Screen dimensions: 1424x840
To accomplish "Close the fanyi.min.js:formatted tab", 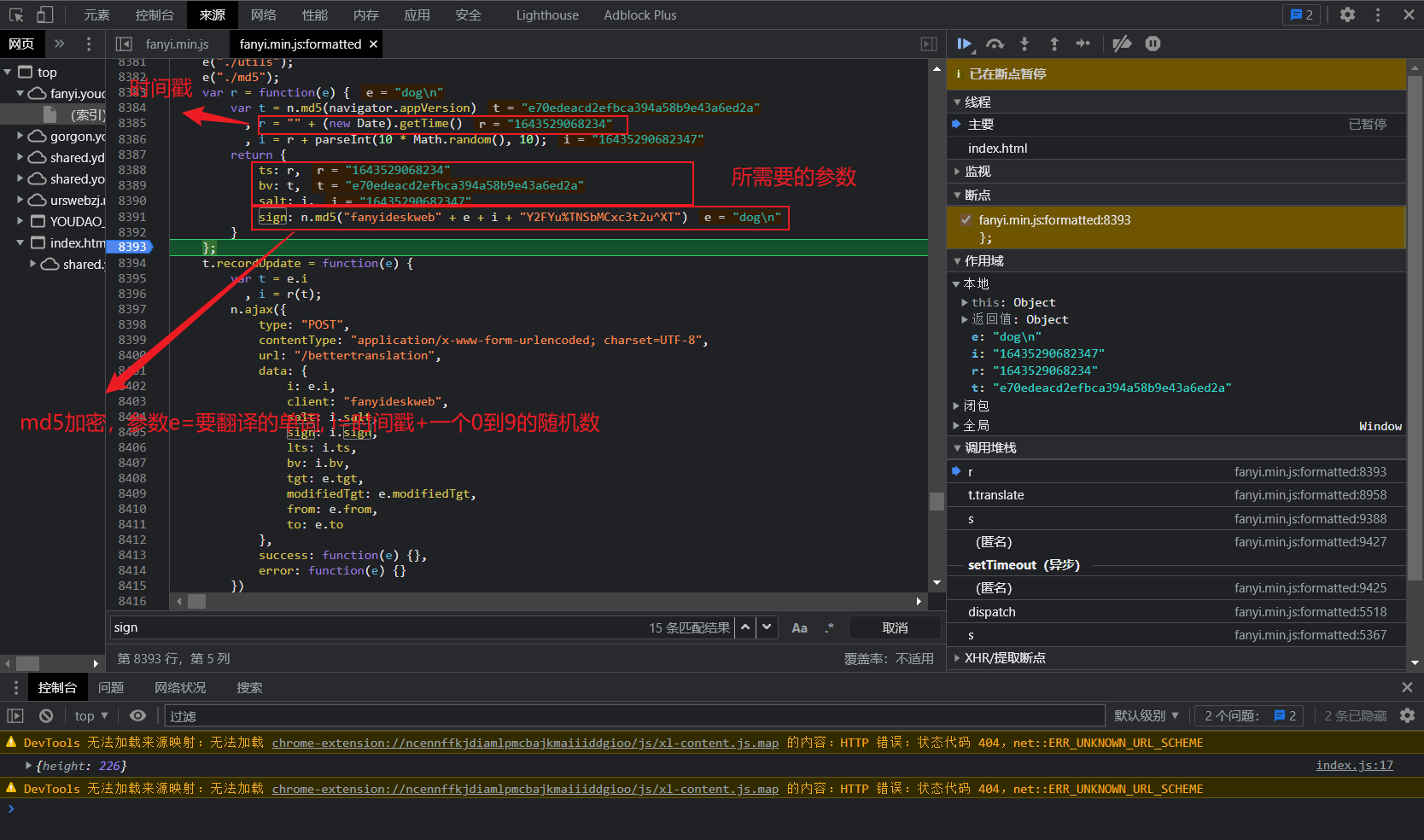I will click(x=373, y=44).
